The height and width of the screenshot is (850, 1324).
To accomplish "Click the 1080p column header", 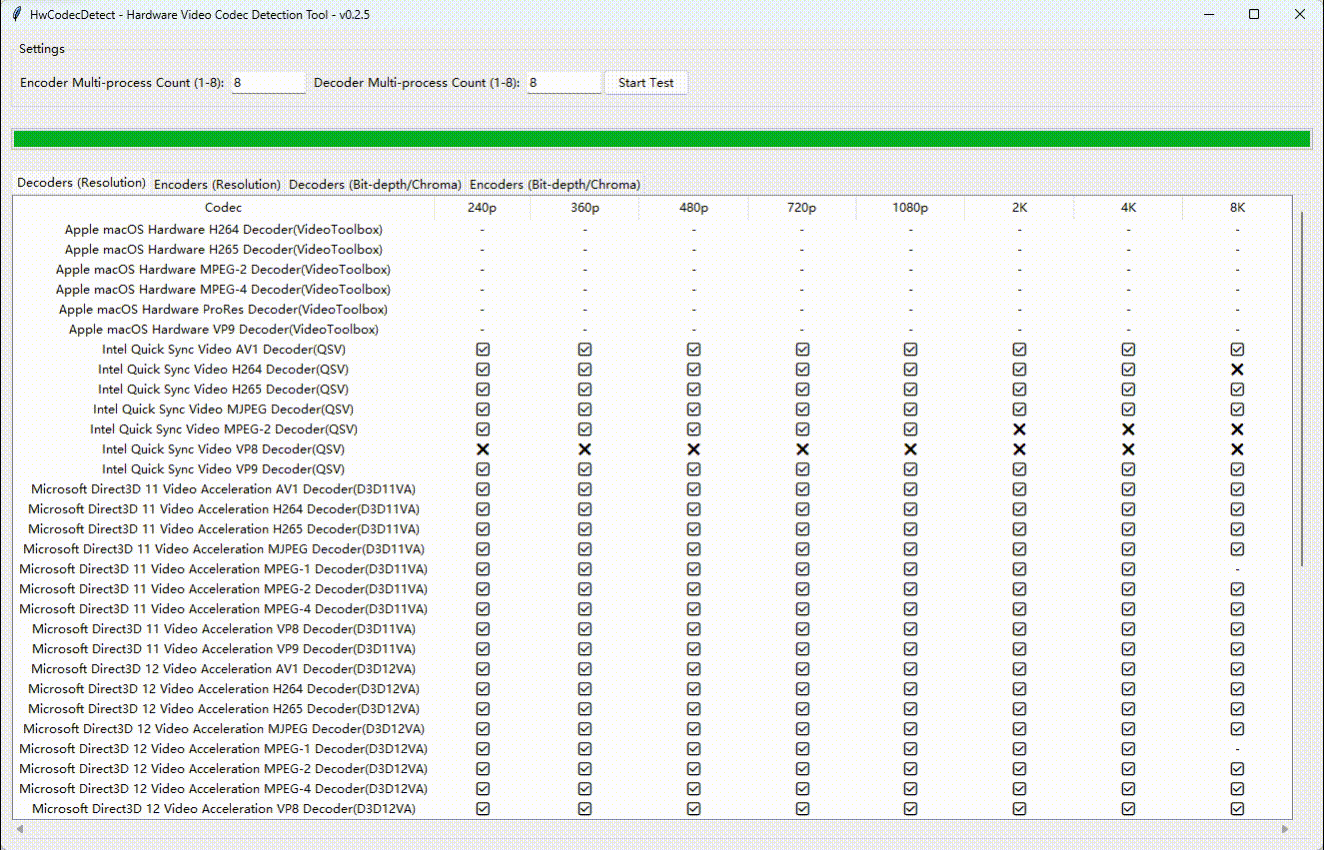I will pos(910,208).
